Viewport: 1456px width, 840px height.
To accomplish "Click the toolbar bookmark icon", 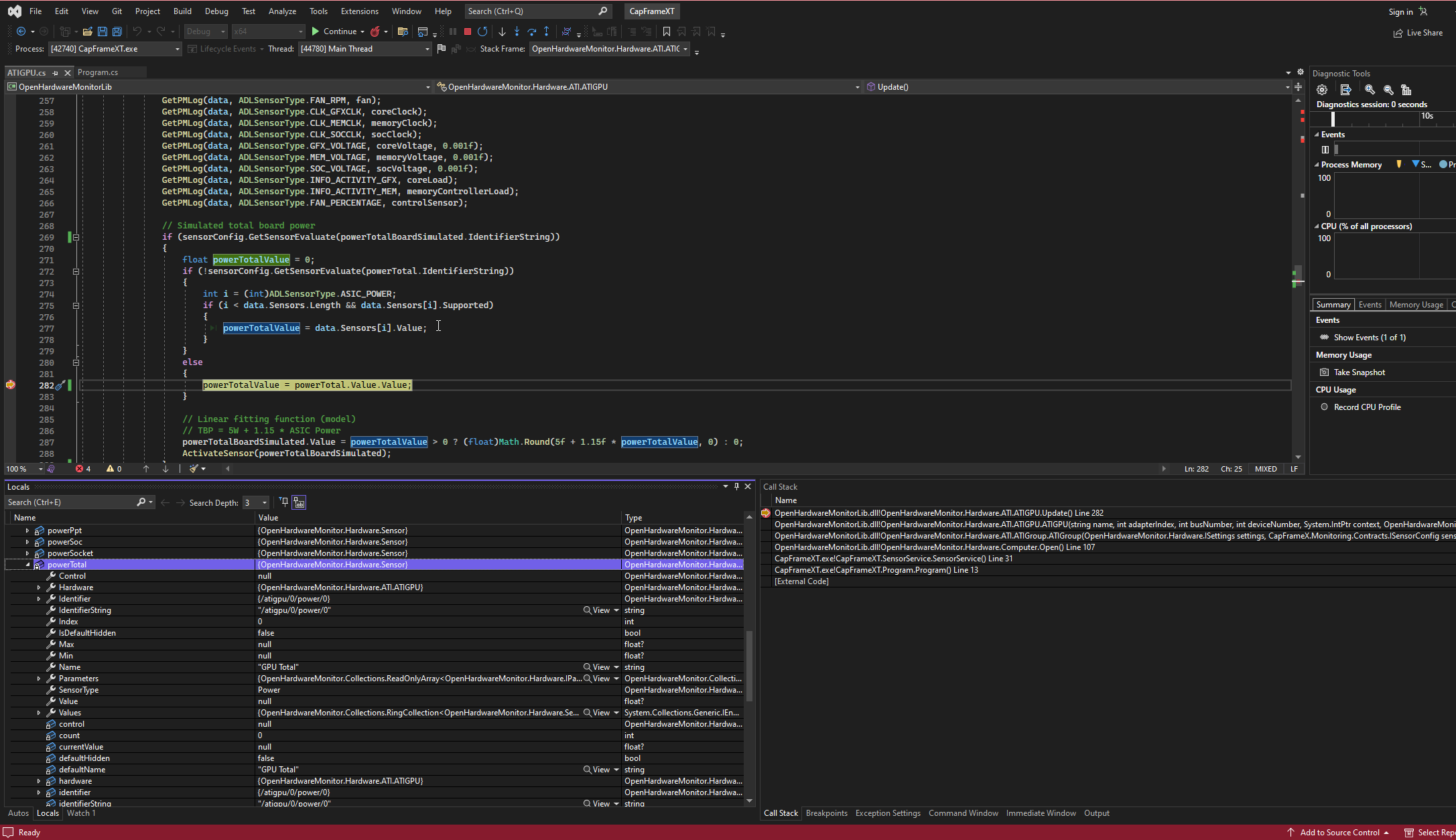I will coord(667,31).
